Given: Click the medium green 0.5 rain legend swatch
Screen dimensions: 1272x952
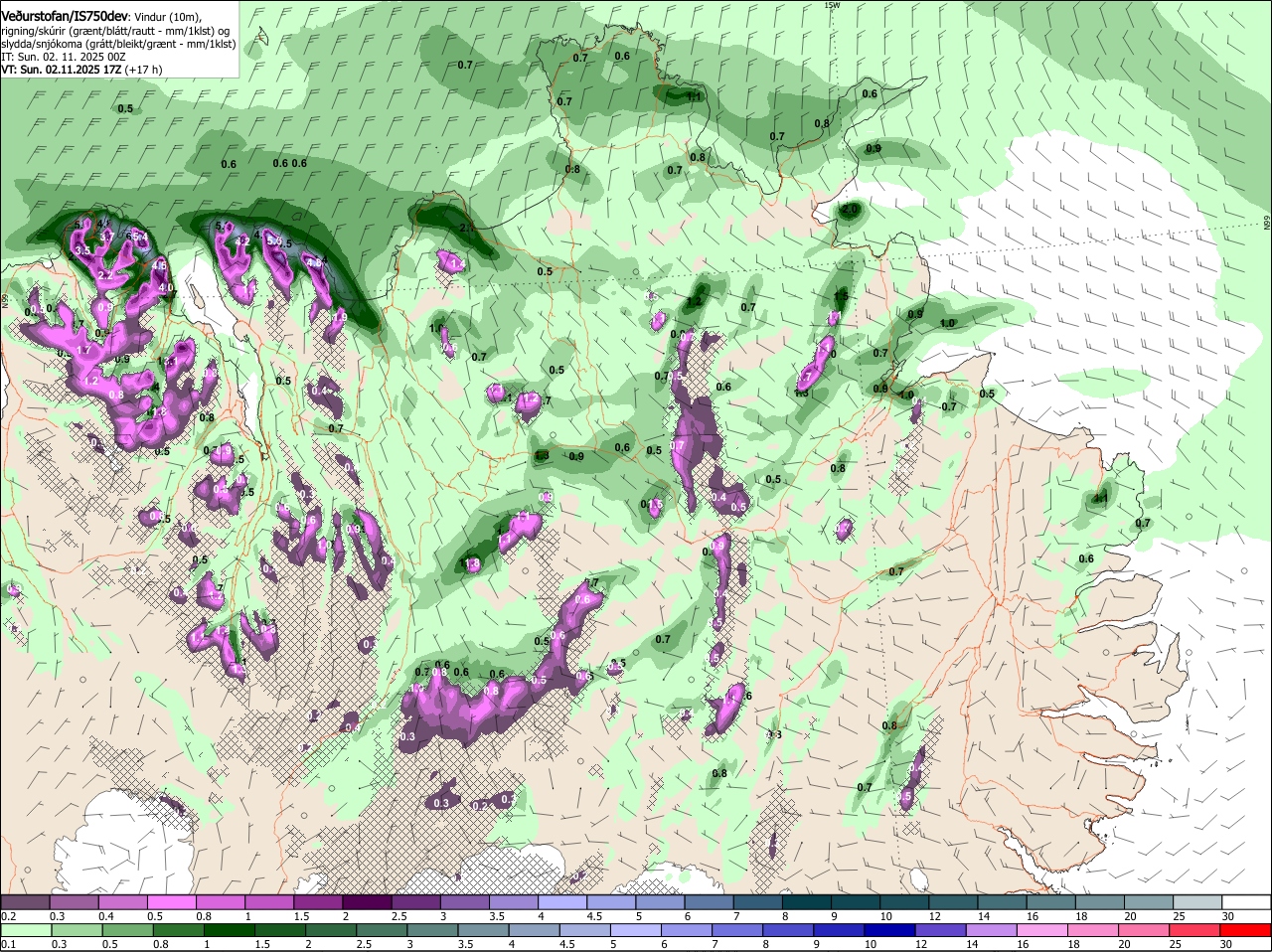Looking at the screenshot, I should (126, 930).
